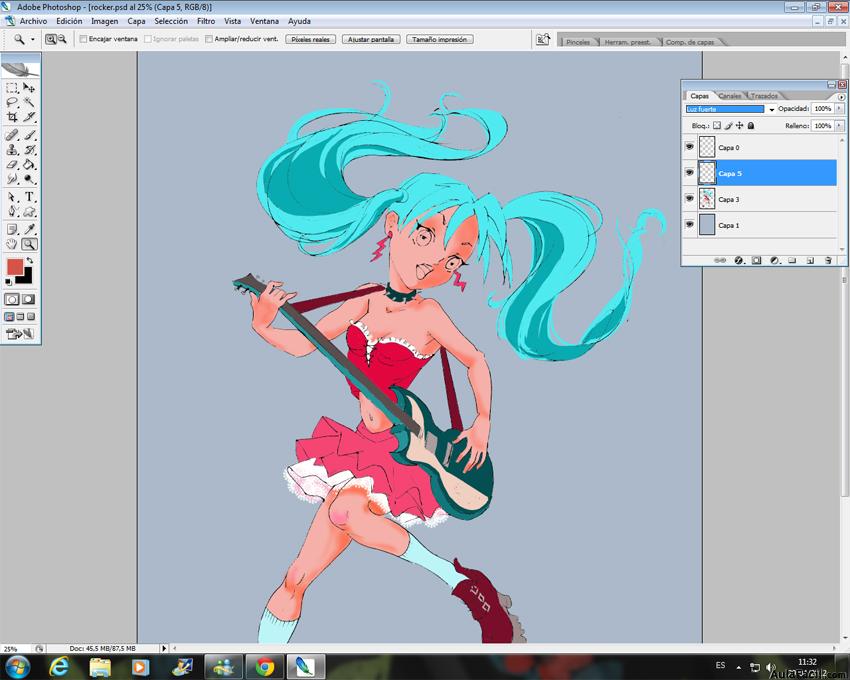Viewport: 850px width, 680px height.
Task: Open Opacidad slider arrow
Action: [x=839, y=108]
